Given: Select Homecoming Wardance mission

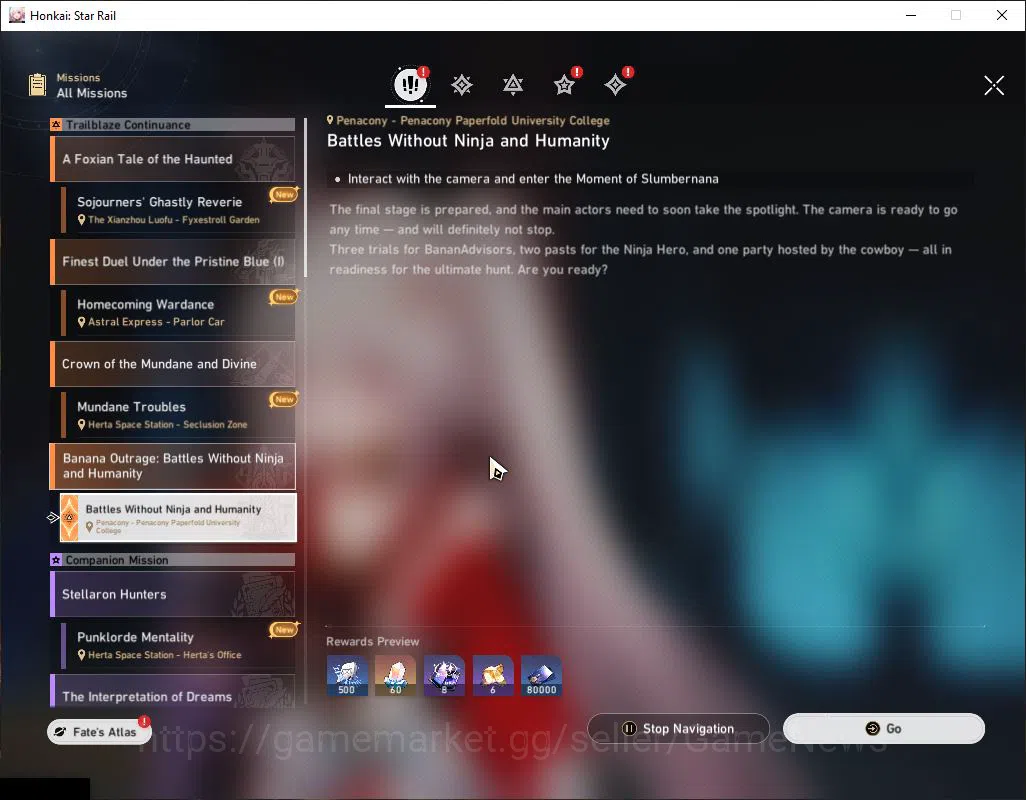Looking at the screenshot, I should (x=179, y=312).
